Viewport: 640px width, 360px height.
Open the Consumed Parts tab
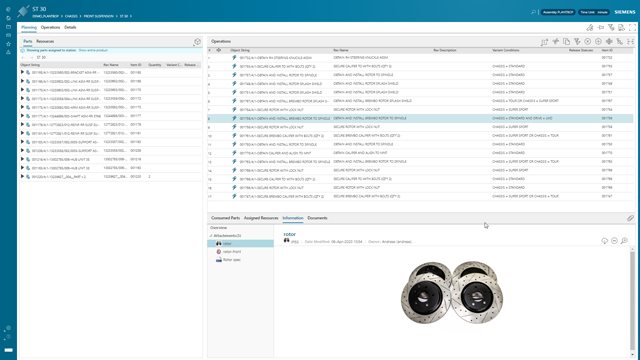coord(225,218)
